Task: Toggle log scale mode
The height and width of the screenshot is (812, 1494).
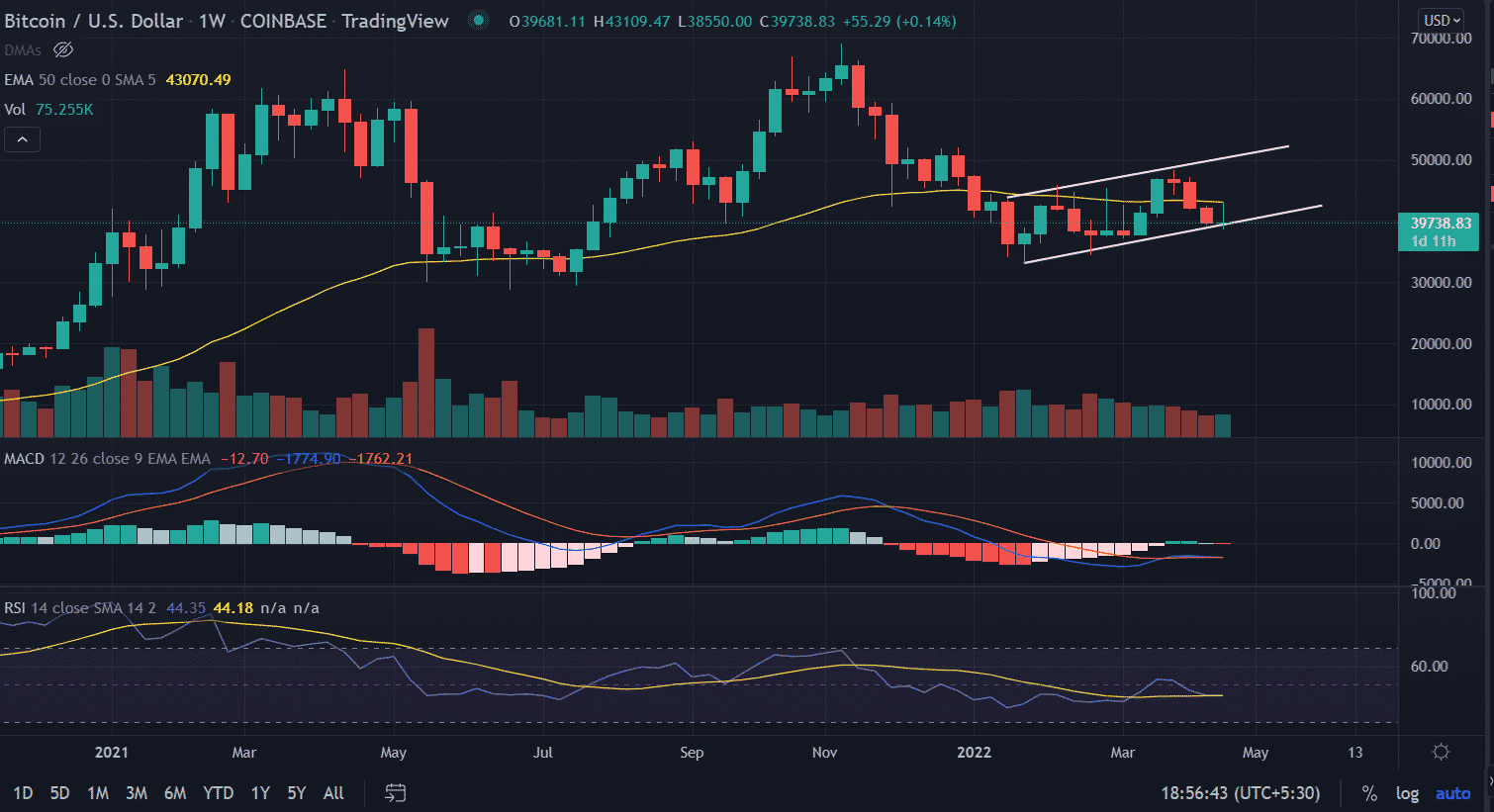Action: pyautogui.click(x=1407, y=793)
